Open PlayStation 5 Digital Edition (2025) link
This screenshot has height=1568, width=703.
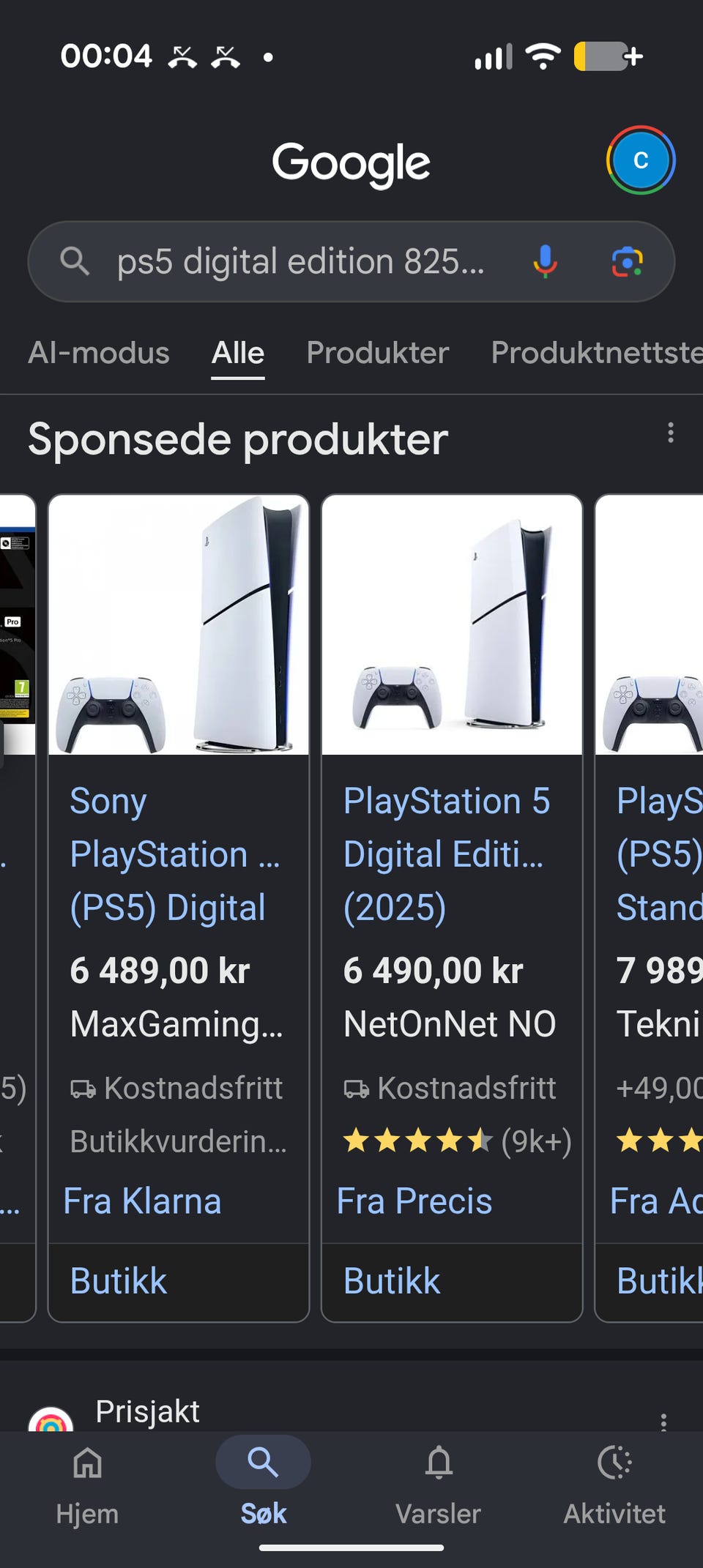[447, 854]
